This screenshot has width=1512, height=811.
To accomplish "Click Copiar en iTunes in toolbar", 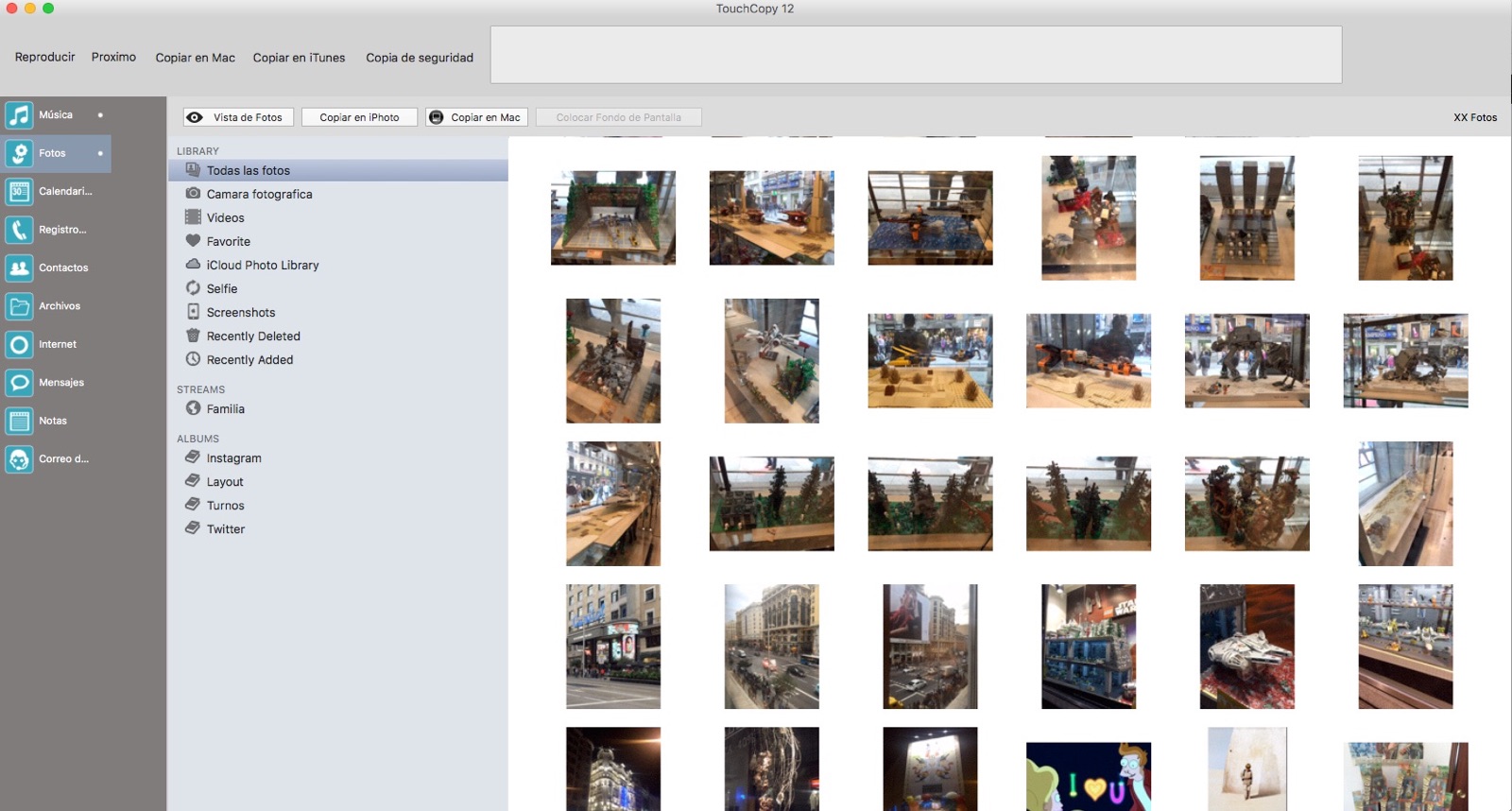I will 299,58.
